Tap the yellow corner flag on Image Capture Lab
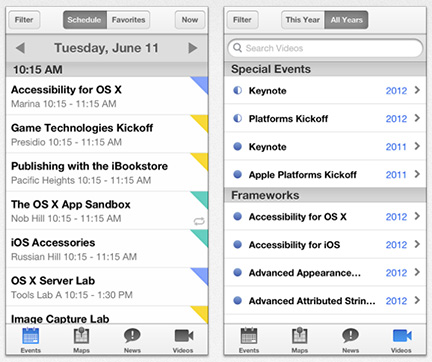The height and width of the screenshot is (362, 432). tap(201, 313)
